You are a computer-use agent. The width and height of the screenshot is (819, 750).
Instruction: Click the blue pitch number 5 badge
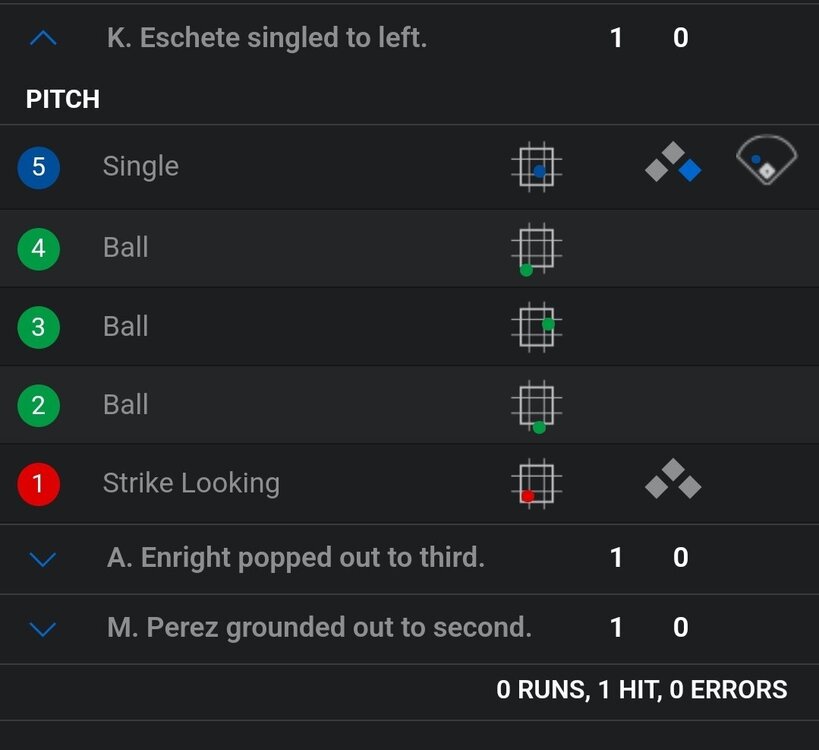coord(39,167)
